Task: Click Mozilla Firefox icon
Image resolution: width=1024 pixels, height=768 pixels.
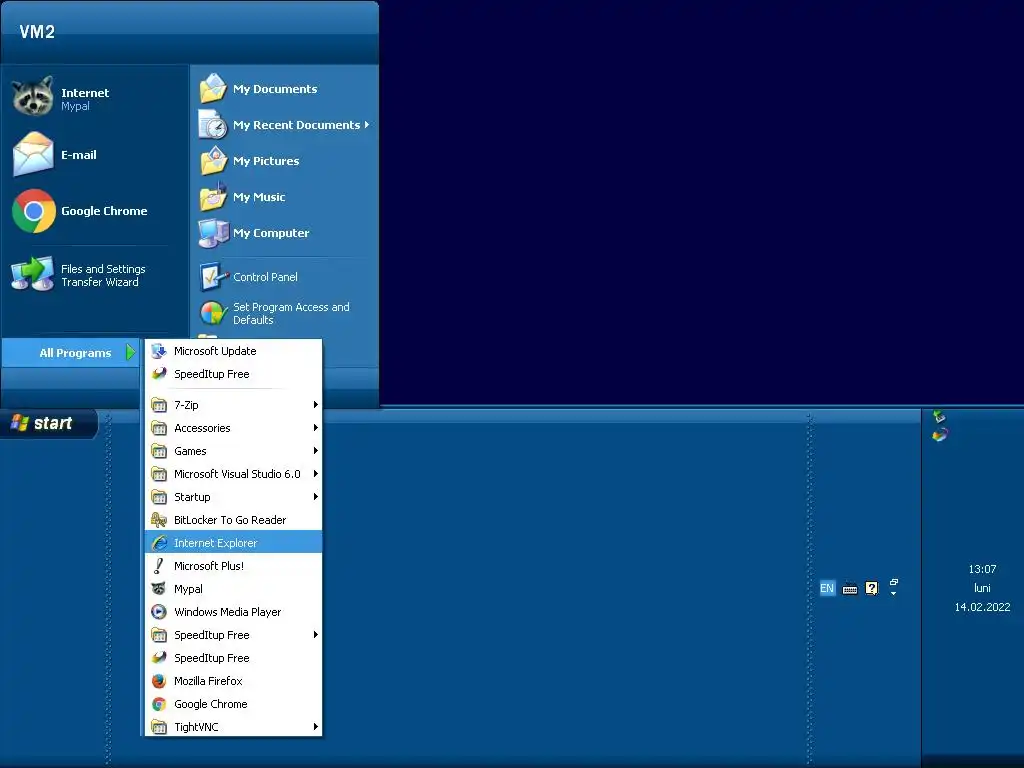Action: [159, 681]
